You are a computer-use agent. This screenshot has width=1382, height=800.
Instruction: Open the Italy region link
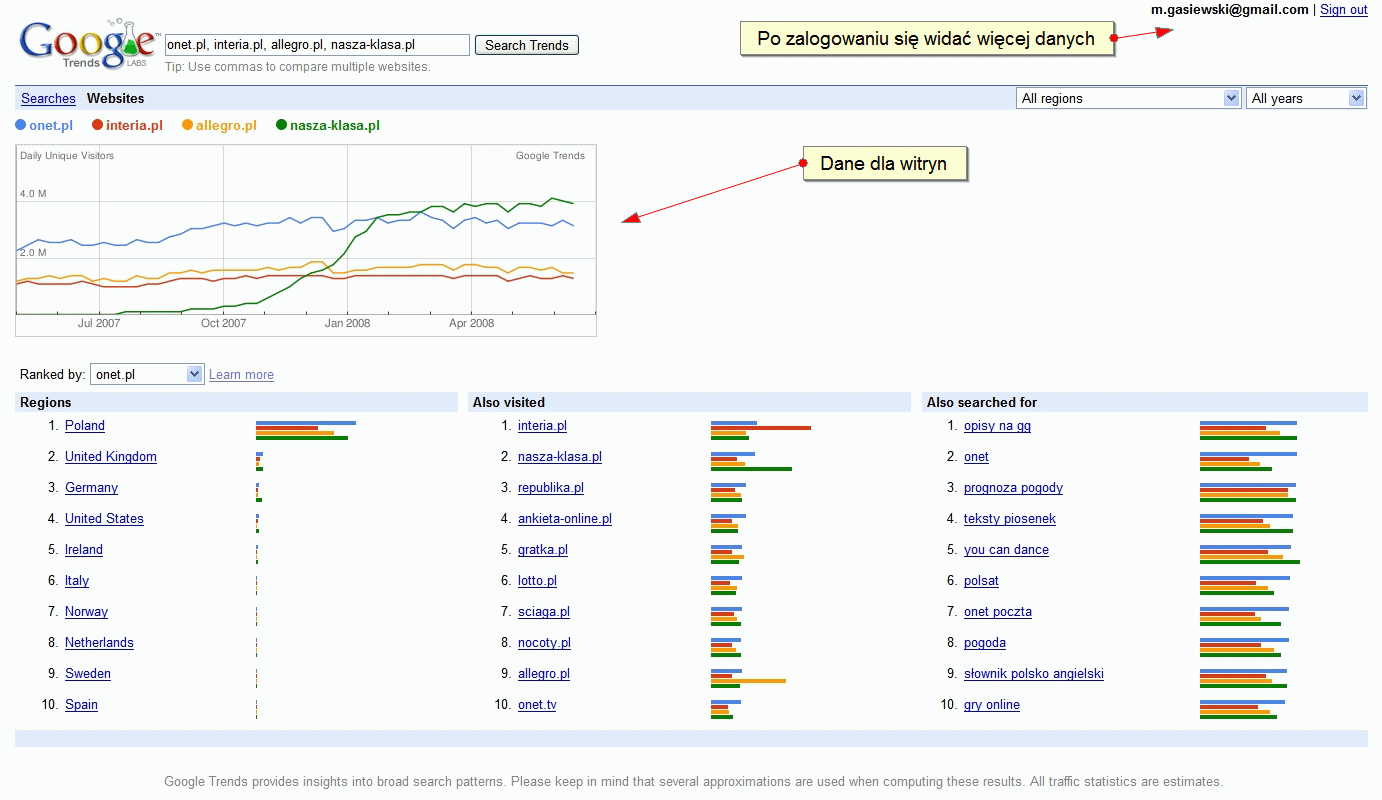click(x=77, y=580)
